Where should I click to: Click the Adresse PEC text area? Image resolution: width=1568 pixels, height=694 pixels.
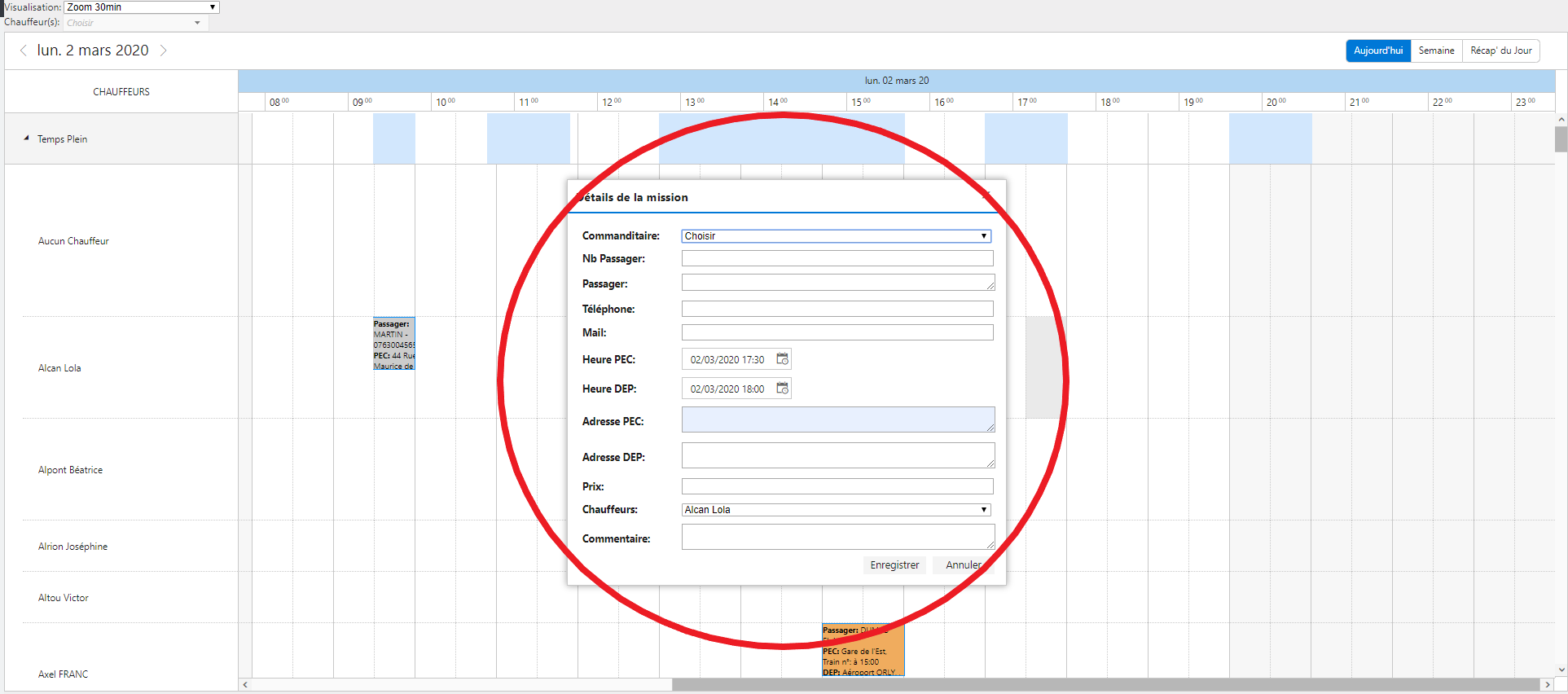coord(837,419)
